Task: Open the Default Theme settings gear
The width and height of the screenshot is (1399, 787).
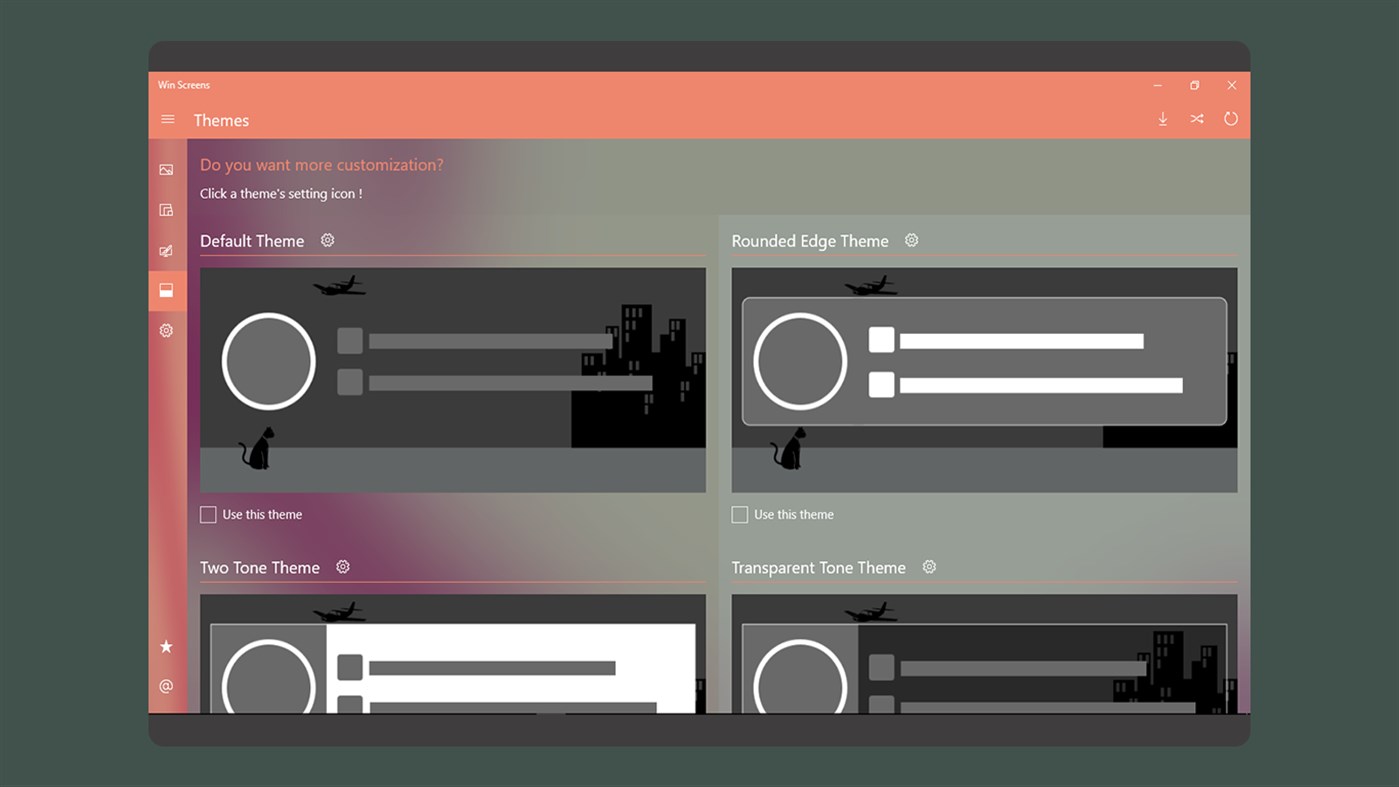Action: point(327,239)
